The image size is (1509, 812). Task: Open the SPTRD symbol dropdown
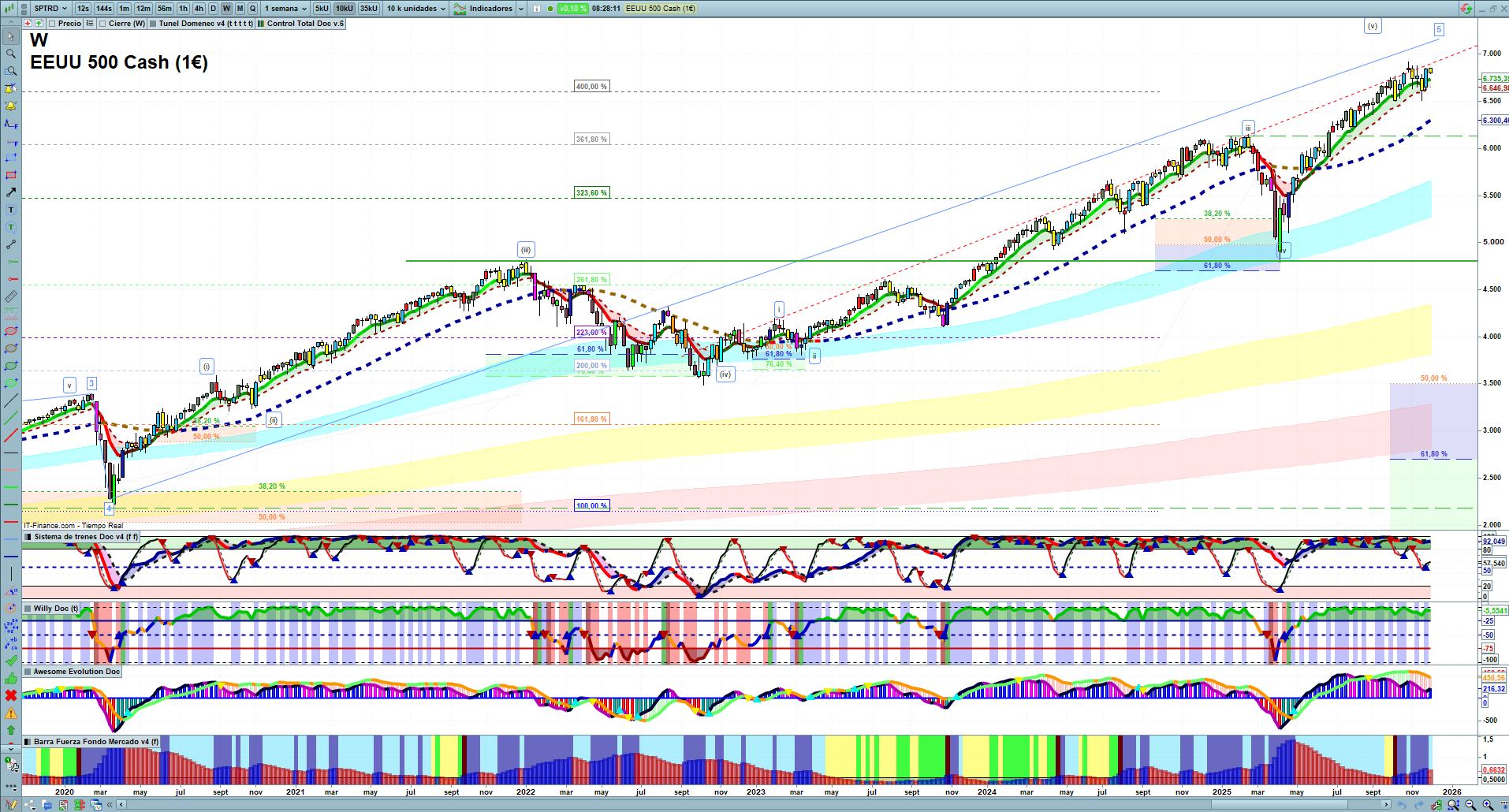tap(50, 9)
